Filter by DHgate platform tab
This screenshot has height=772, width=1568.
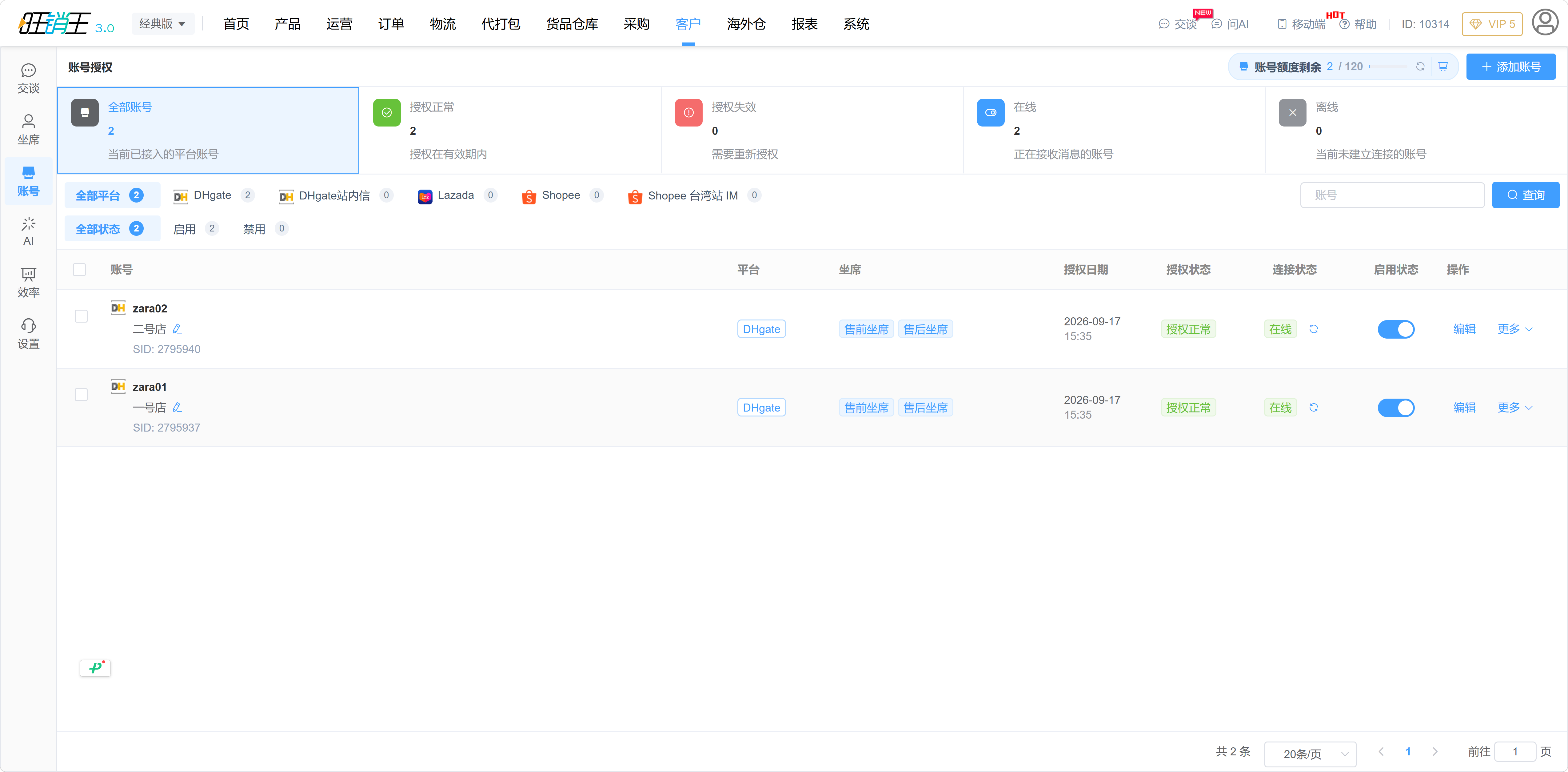[x=213, y=195]
